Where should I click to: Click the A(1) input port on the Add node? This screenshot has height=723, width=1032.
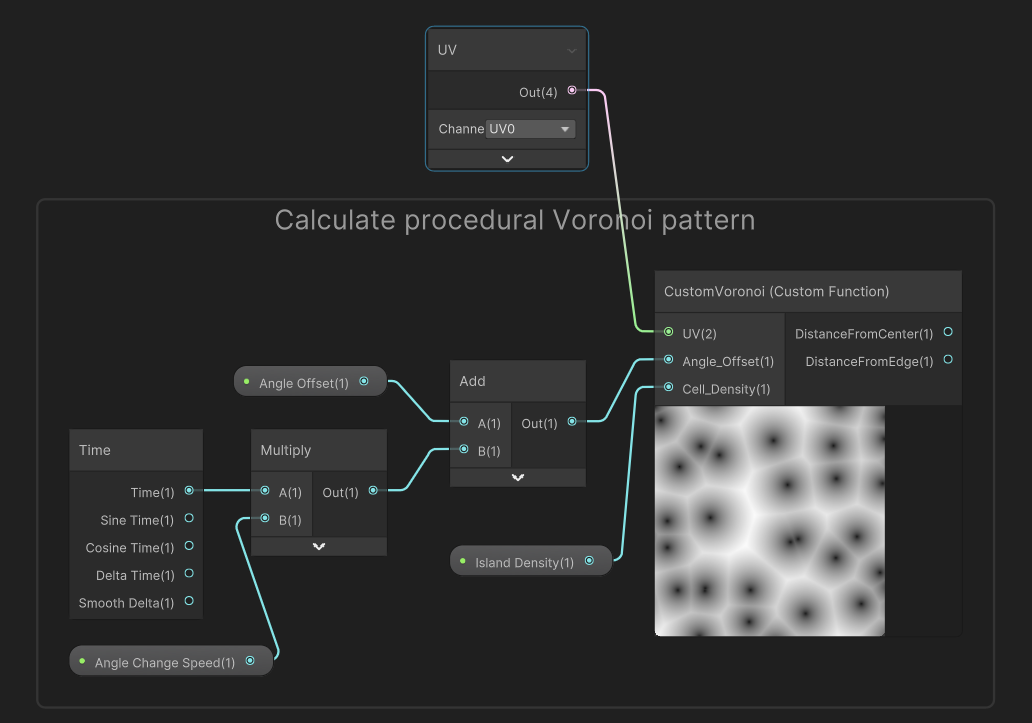pos(462,423)
